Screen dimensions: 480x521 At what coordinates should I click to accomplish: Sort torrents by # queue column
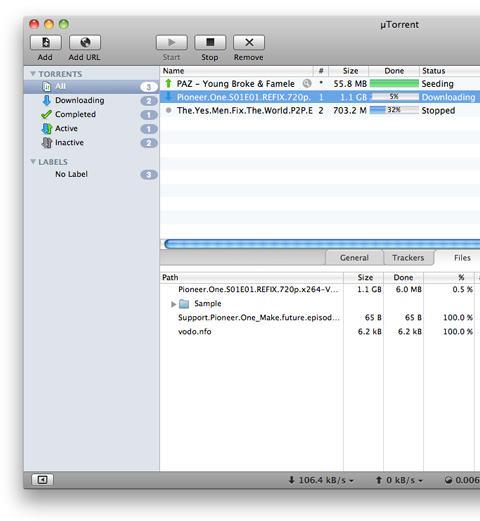tap(321, 71)
